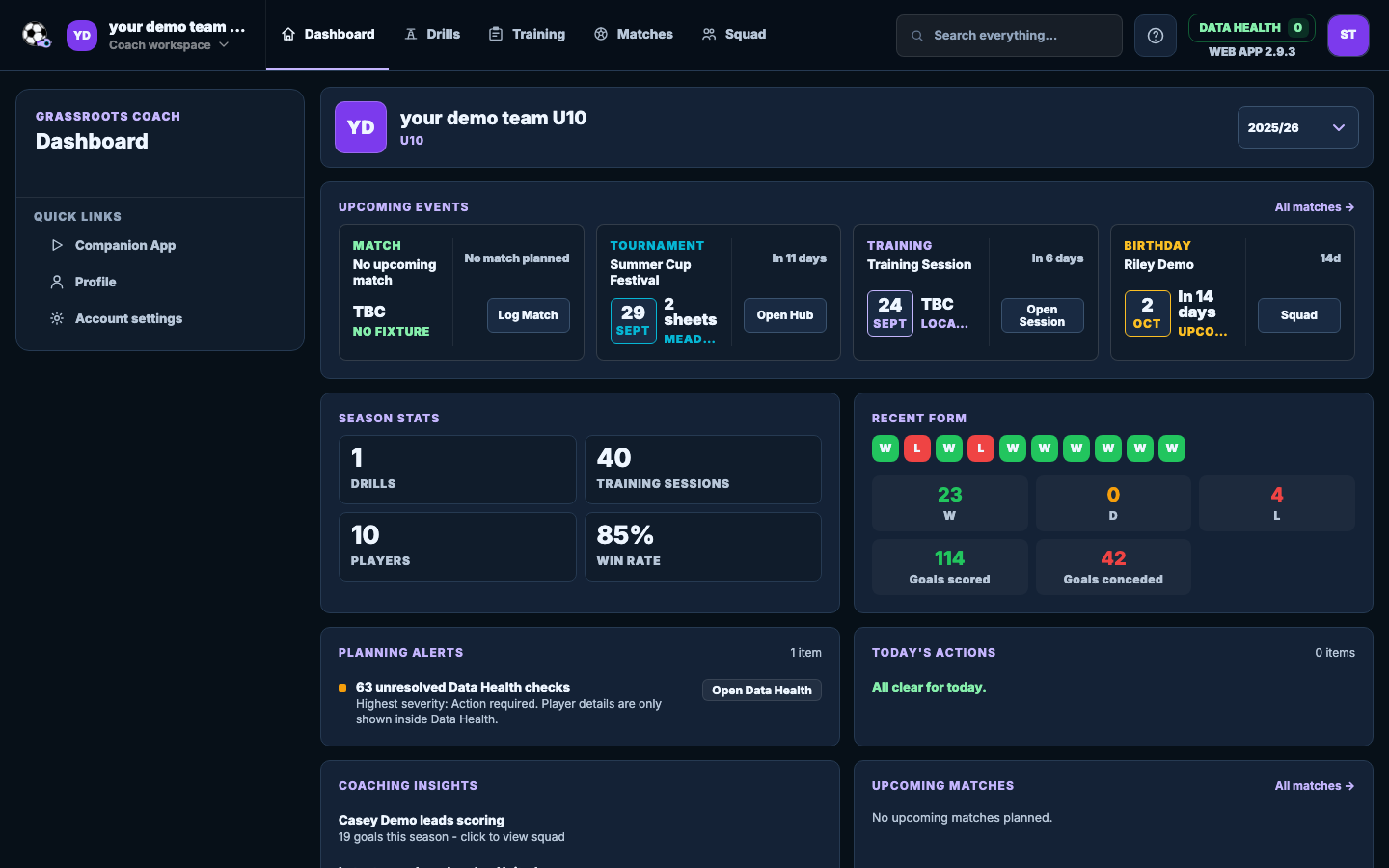Switch to the Dashboard tab
Screen dimensions: 1389x868
327,34
